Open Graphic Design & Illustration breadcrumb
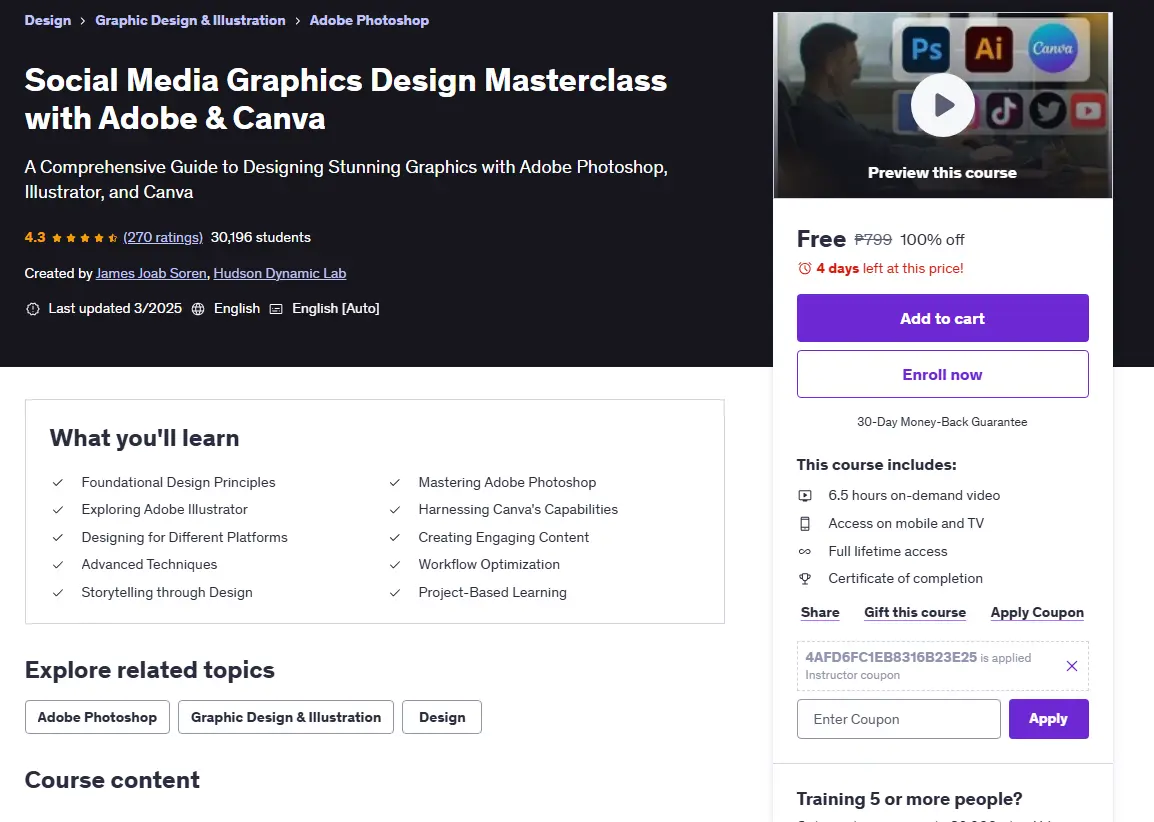Screen dimensions: 1154x822 click(190, 21)
